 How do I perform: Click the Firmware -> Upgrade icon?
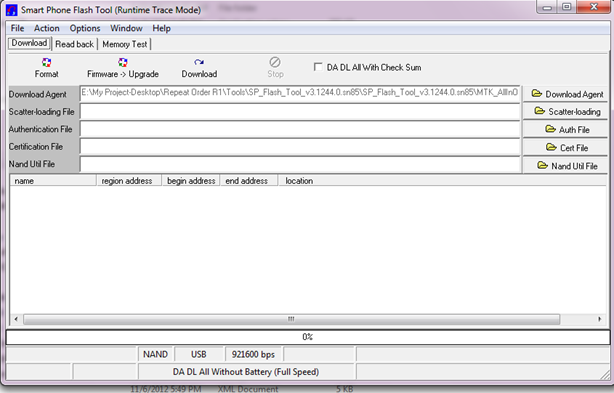pyautogui.click(x=123, y=63)
